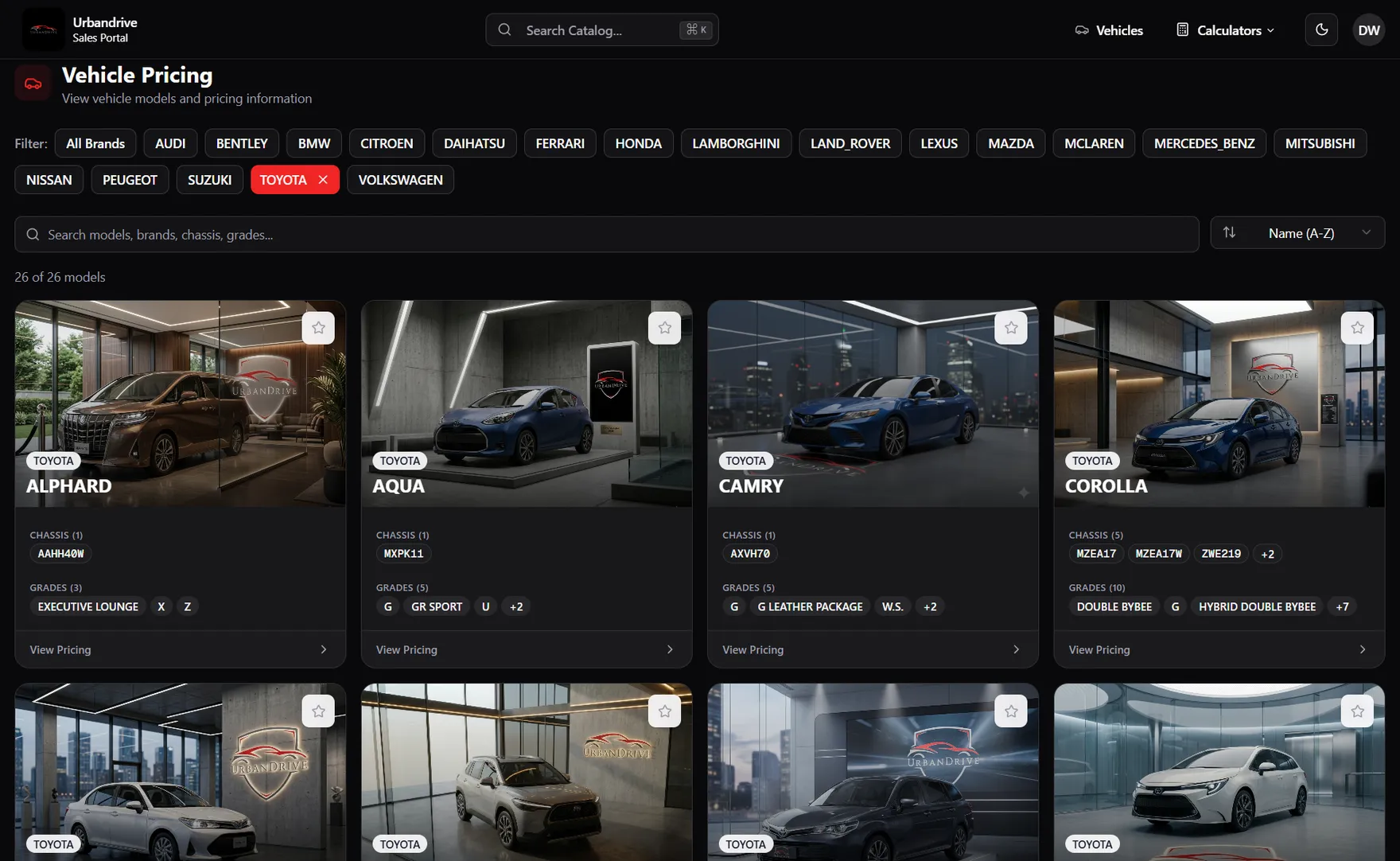The image size is (1400, 861).
Task: Filter by LEXUS brand
Action: click(939, 143)
